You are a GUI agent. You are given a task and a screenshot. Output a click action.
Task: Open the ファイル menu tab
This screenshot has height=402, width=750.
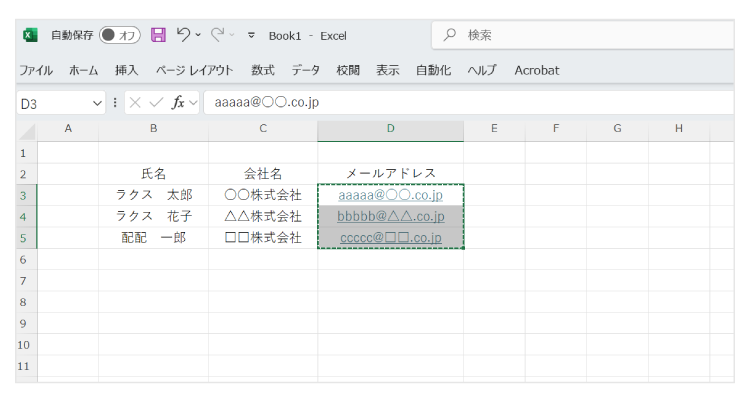(36, 70)
